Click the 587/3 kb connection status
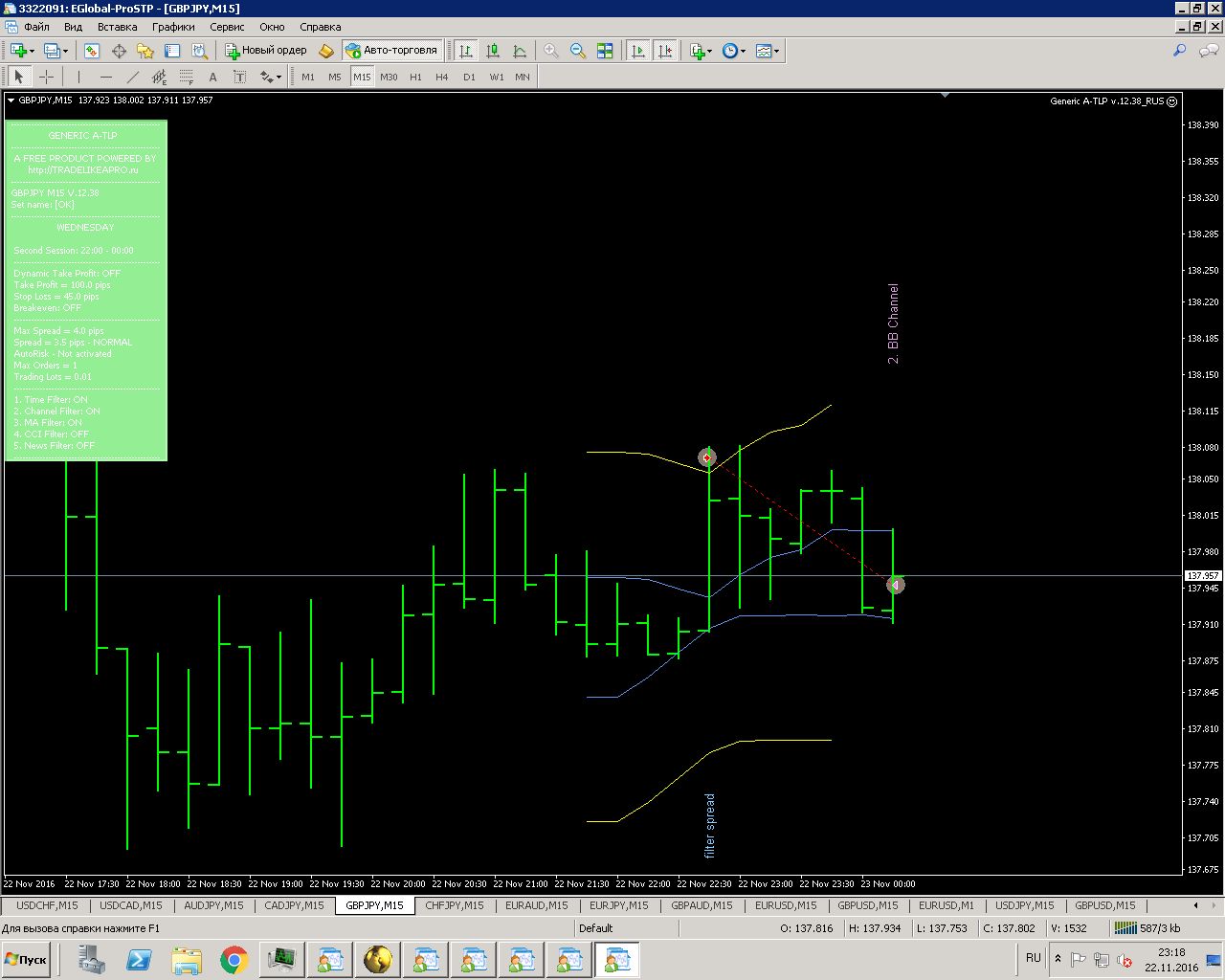1225x980 pixels. point(1148,928)
